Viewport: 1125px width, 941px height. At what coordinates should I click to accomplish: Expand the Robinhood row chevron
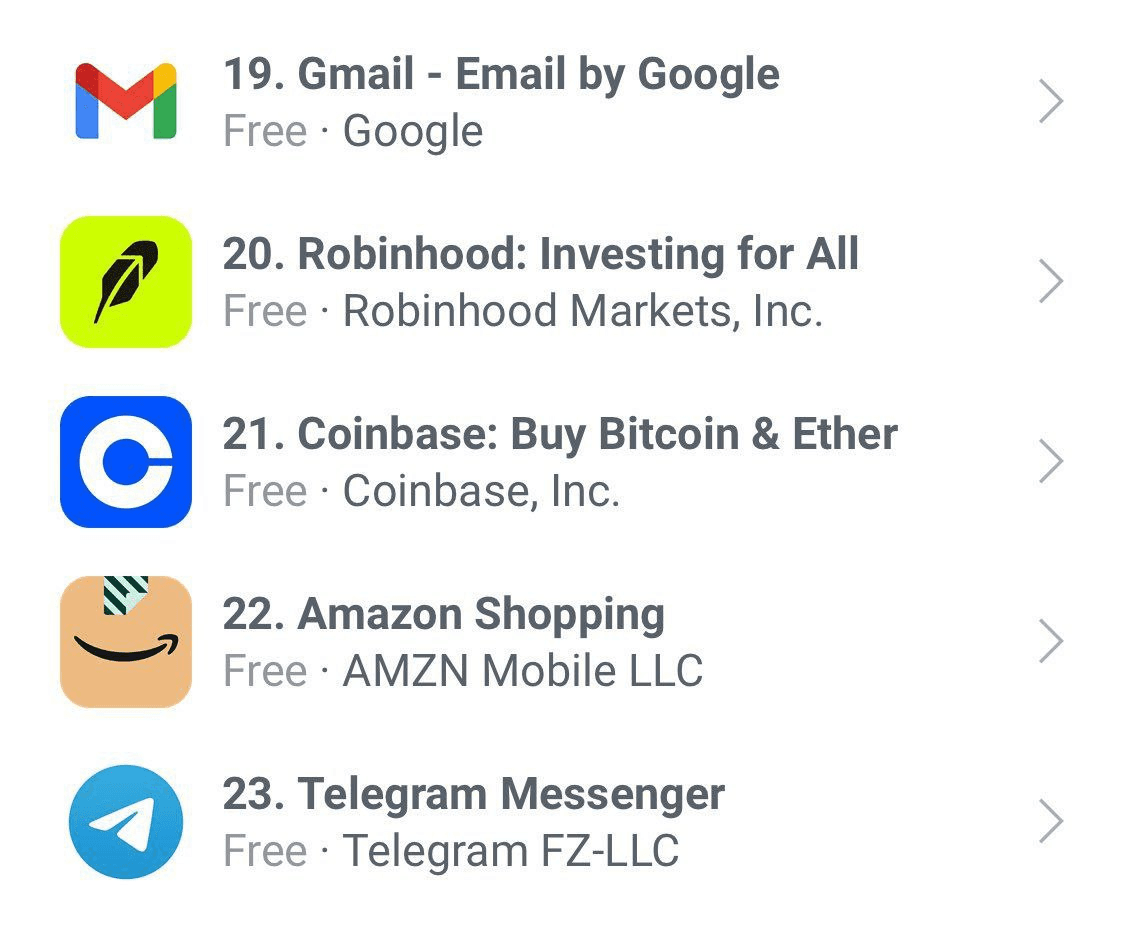(x=1051, y=282)
